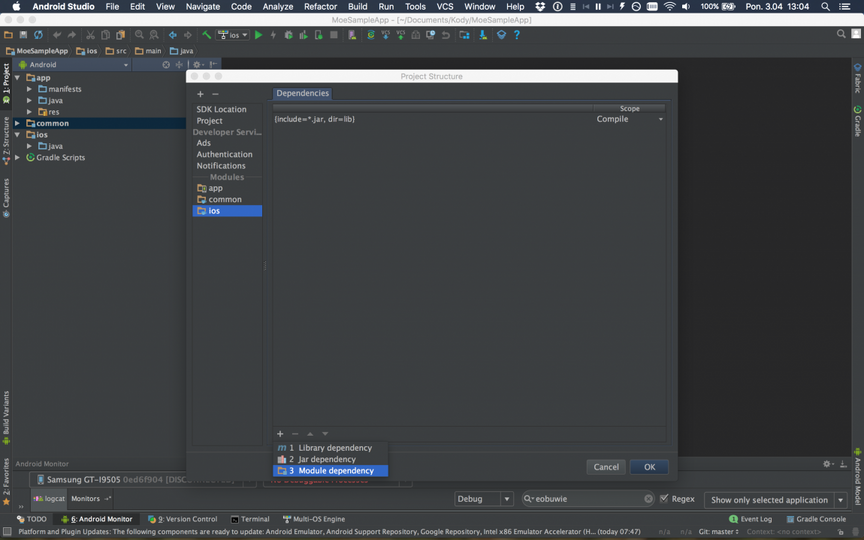Click the blue question mark Help icon
The width and height of the screenshot is (864, 540).
[x=517, y=35]
